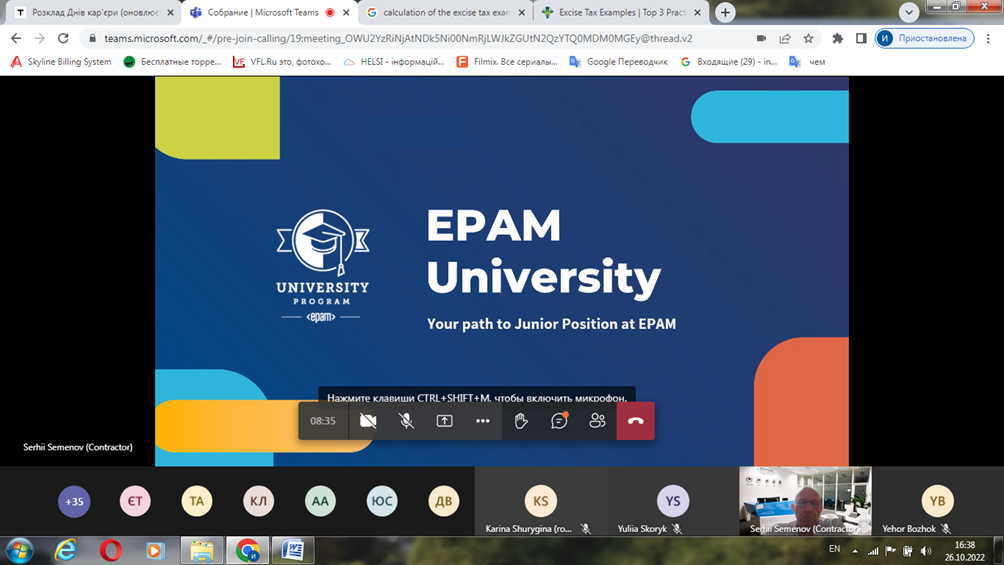The image size is (1004, 565).
Task: Bookmark this page with star icon
Action: tap(809, 38)
